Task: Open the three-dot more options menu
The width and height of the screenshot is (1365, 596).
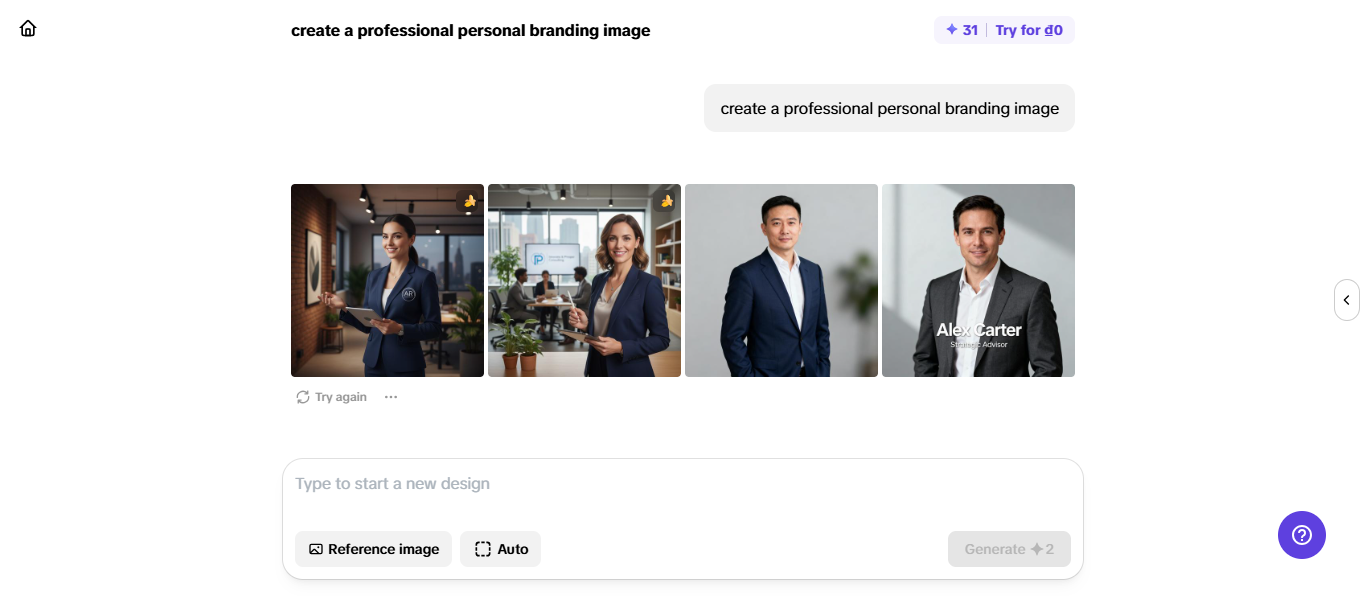Action: tap(391, 397)
